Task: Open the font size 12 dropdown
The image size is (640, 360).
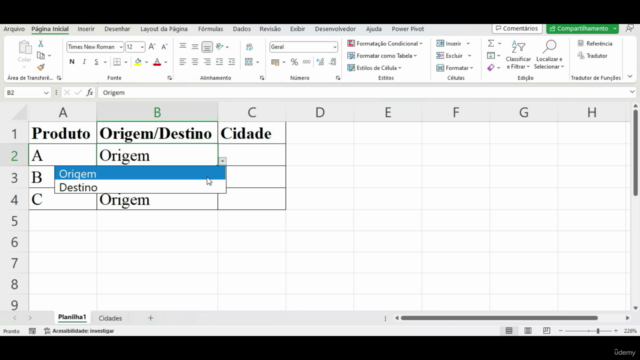Action: coord(142,47)
